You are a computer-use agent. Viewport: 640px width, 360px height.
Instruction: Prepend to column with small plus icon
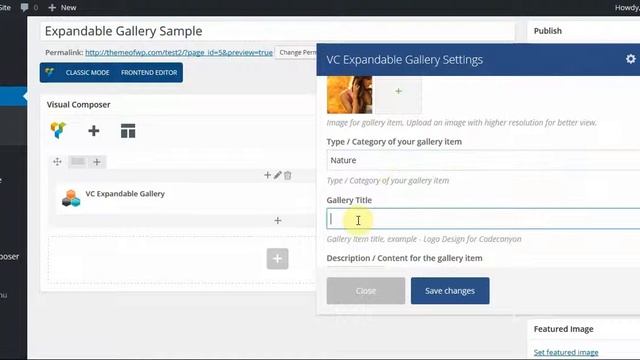[x=267, y=175]
